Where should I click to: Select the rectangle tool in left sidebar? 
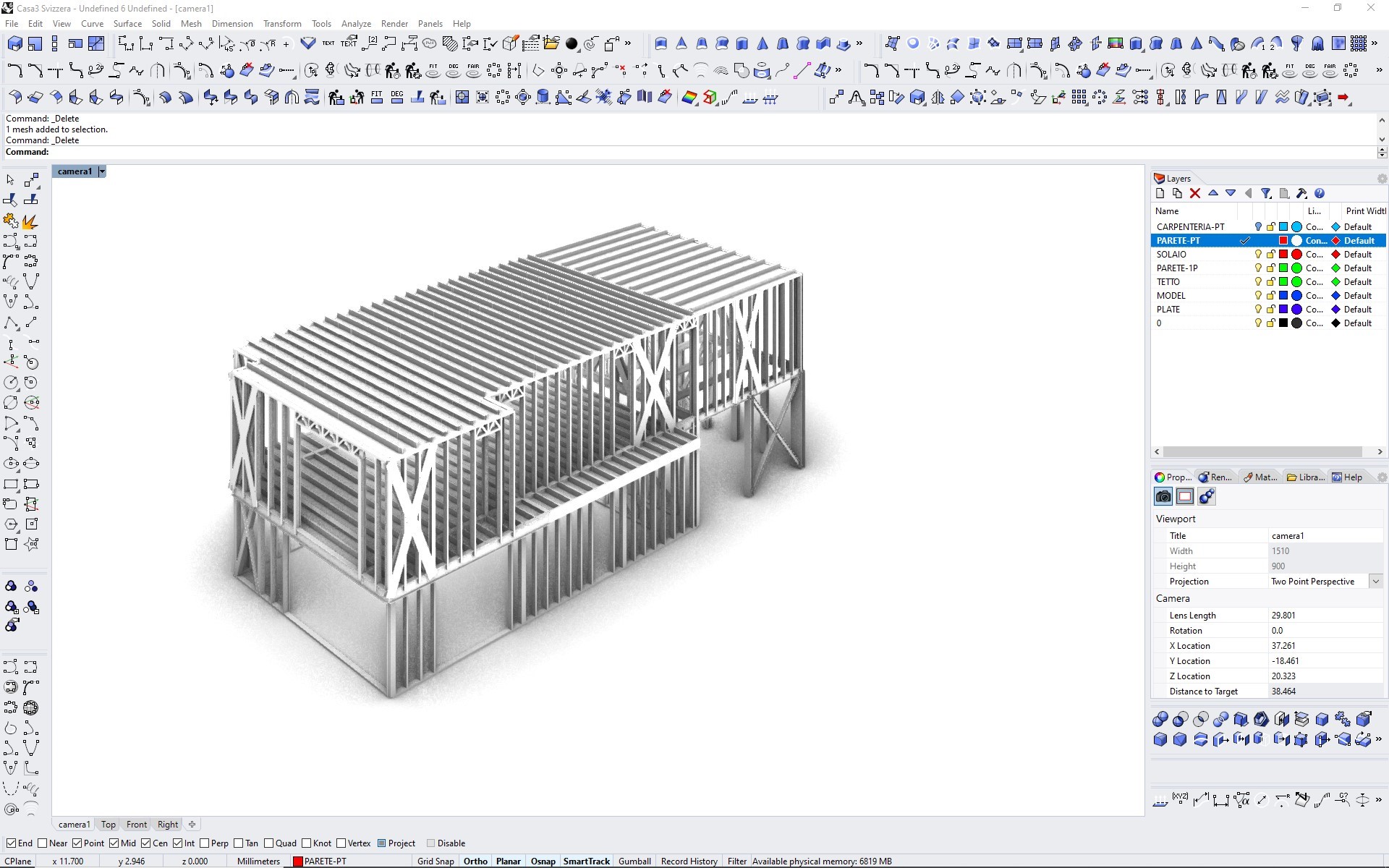click(11, 484)
